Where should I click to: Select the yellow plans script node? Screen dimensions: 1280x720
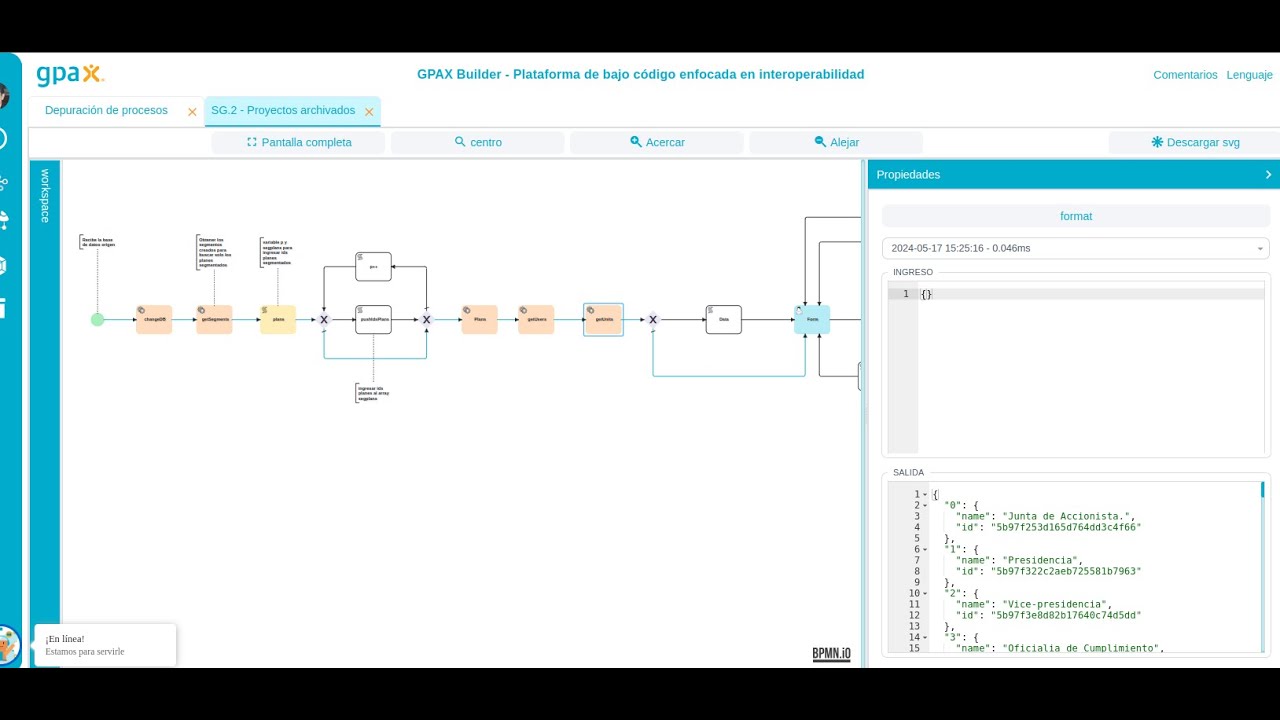278,320
